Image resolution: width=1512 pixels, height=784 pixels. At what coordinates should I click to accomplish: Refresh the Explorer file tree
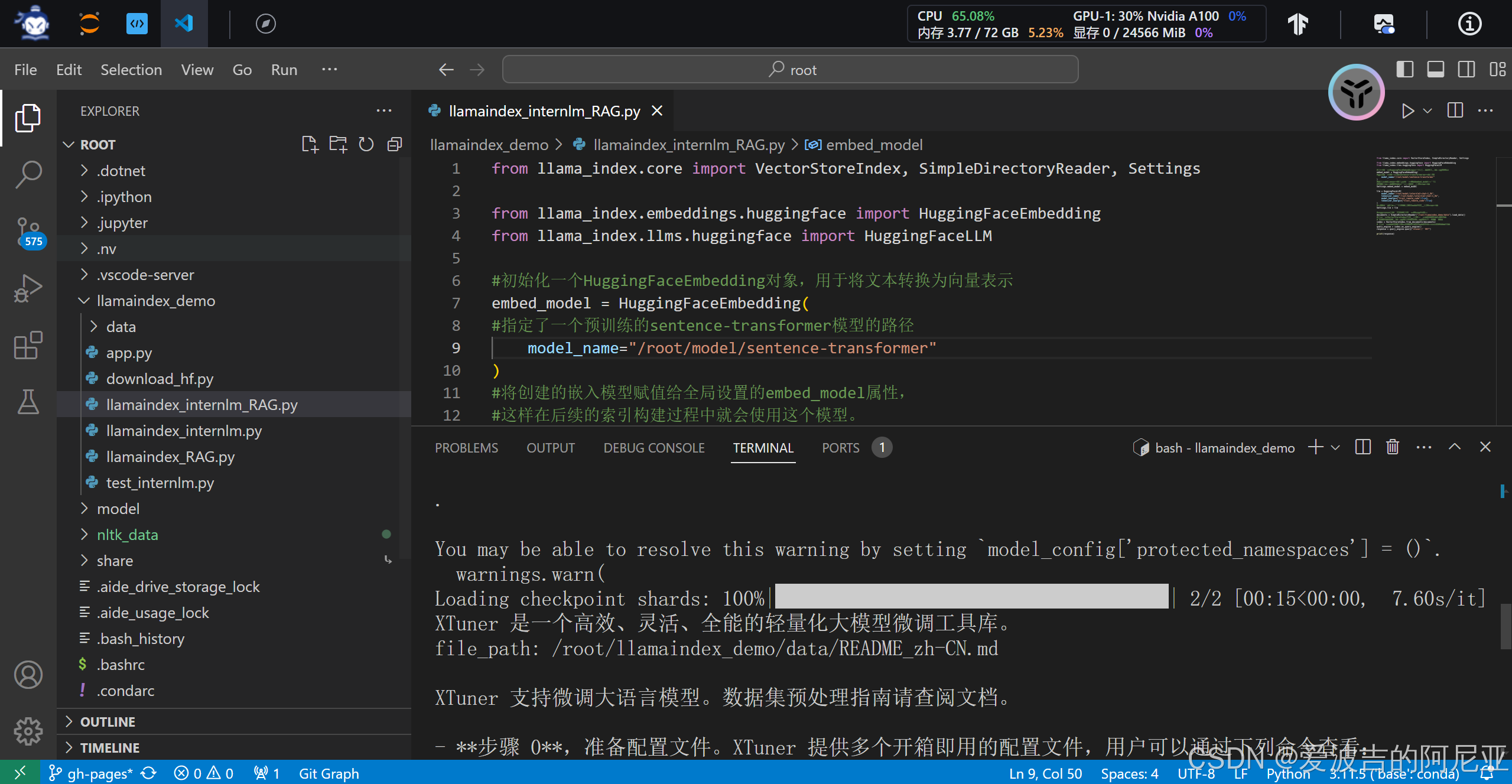366,145
